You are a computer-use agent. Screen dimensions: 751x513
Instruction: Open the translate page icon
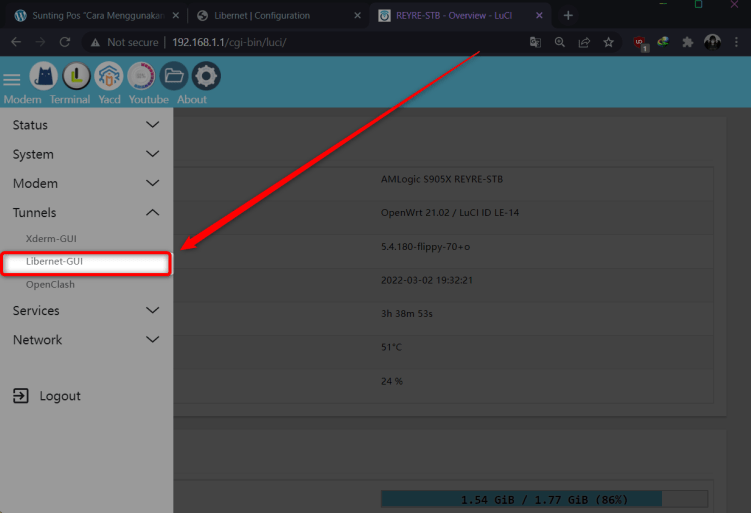click(x=535, y=42)
